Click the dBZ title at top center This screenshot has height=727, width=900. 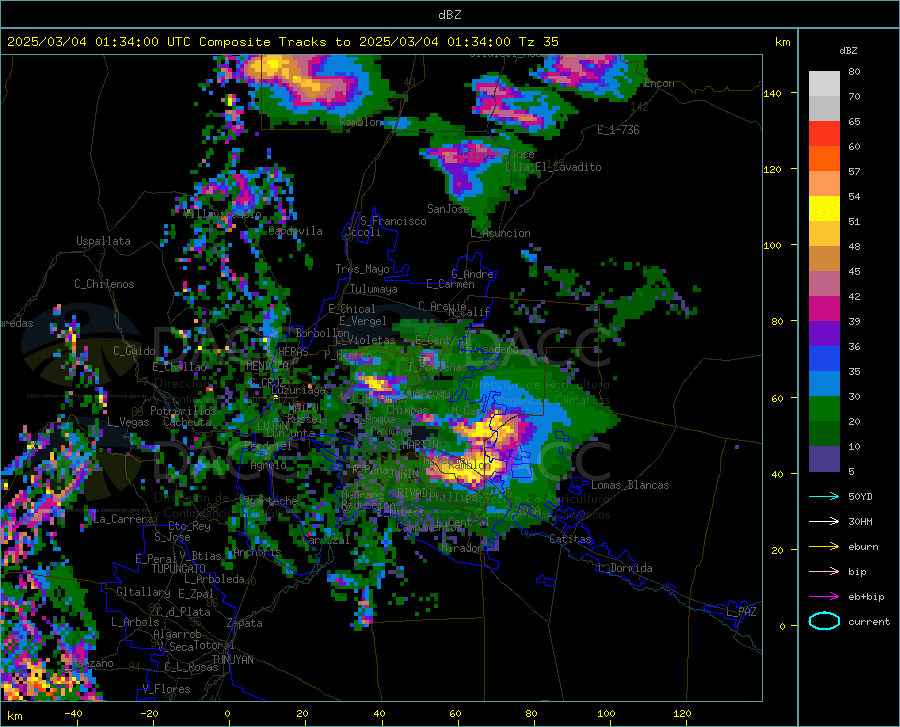click(x=449, y=14)
